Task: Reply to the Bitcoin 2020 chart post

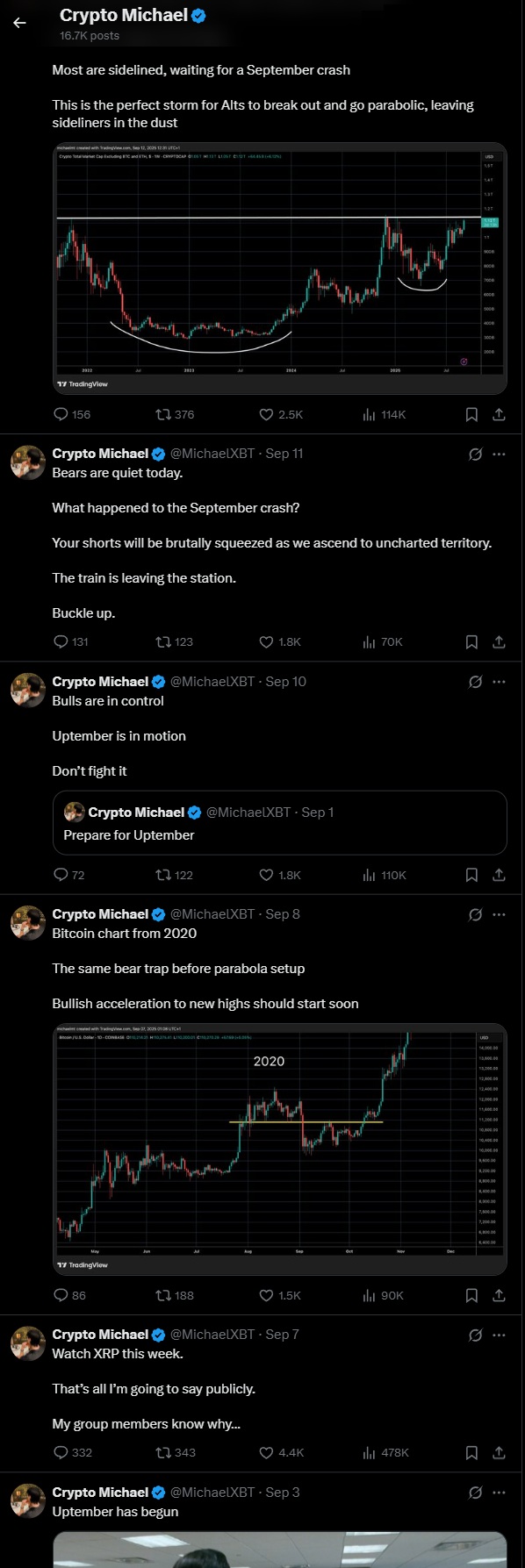Action: tap(70, 1295)
